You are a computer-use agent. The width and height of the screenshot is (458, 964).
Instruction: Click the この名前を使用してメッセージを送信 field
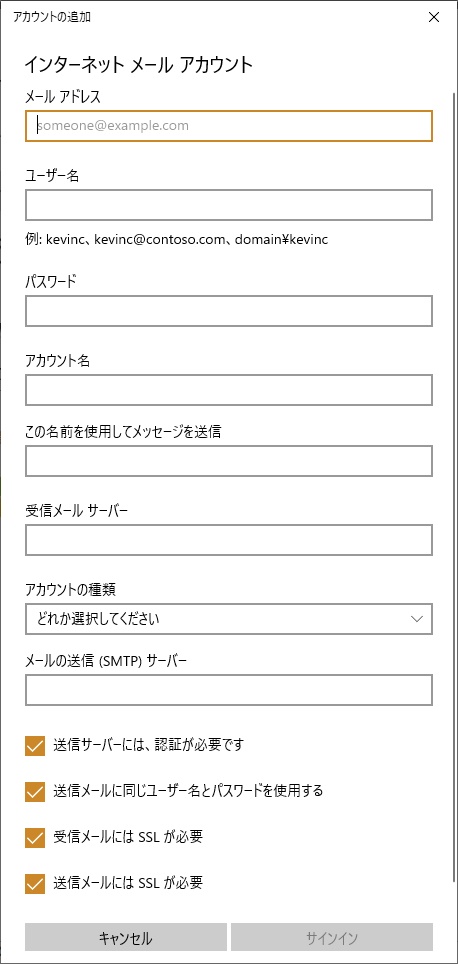(x=229, y=461)
